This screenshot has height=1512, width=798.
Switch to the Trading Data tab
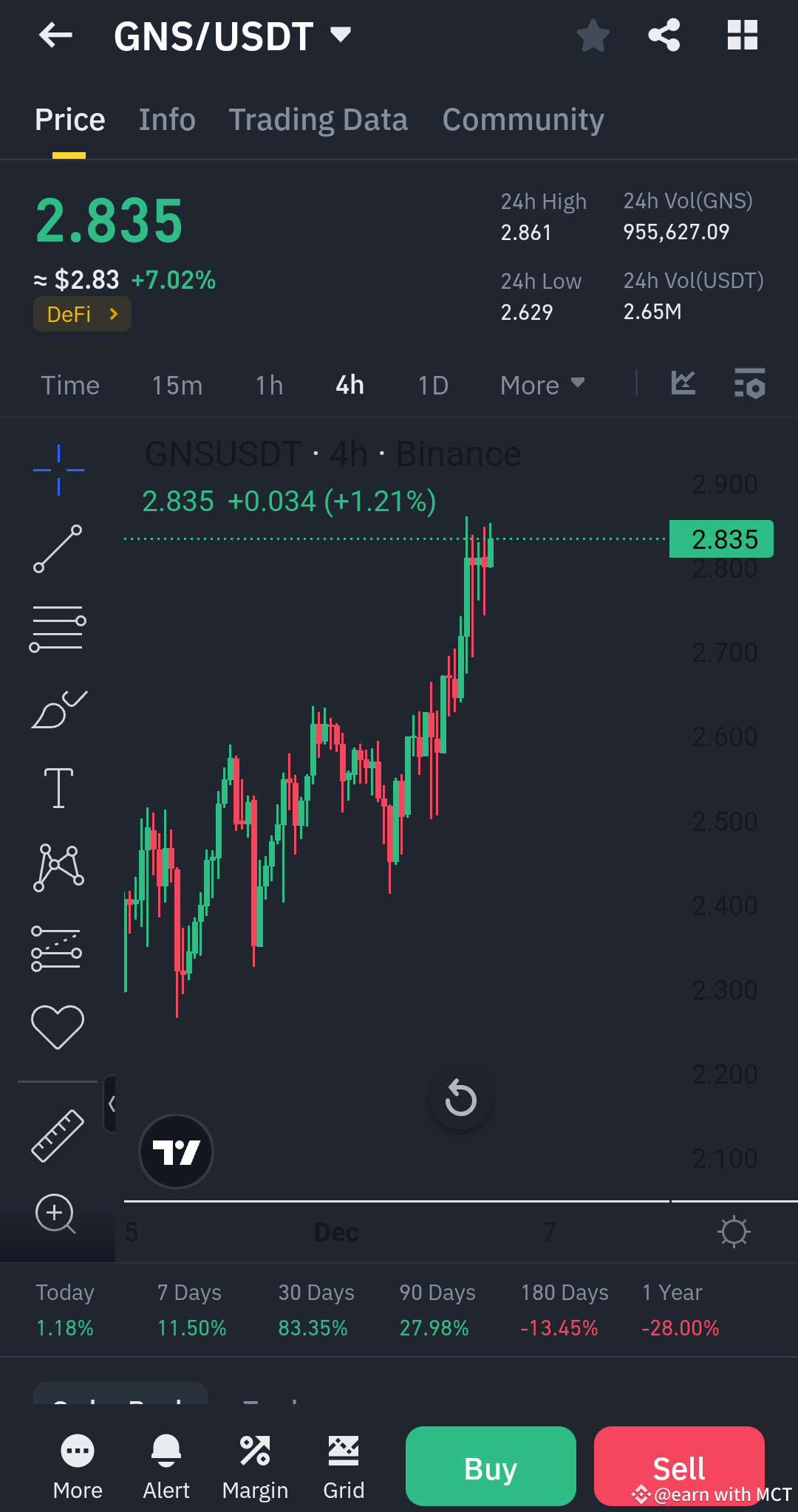point(318,118)
